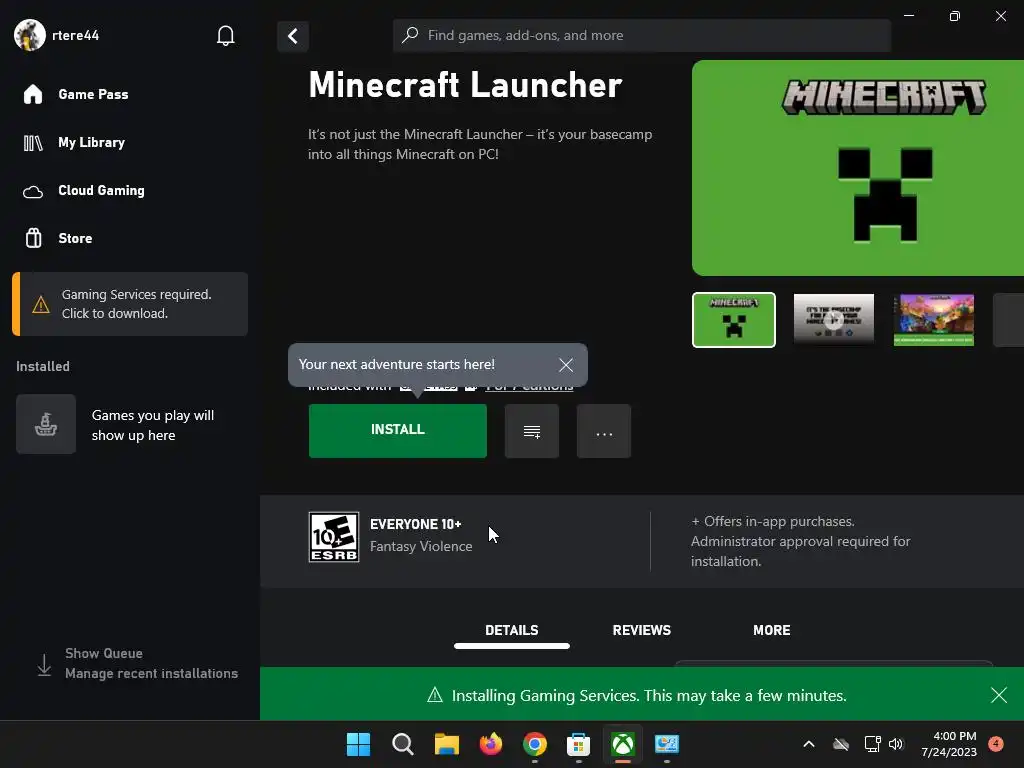The width and height of the screenshot is (1024, 768).
Task: Open taskbar Search
Action: (402, 744)
